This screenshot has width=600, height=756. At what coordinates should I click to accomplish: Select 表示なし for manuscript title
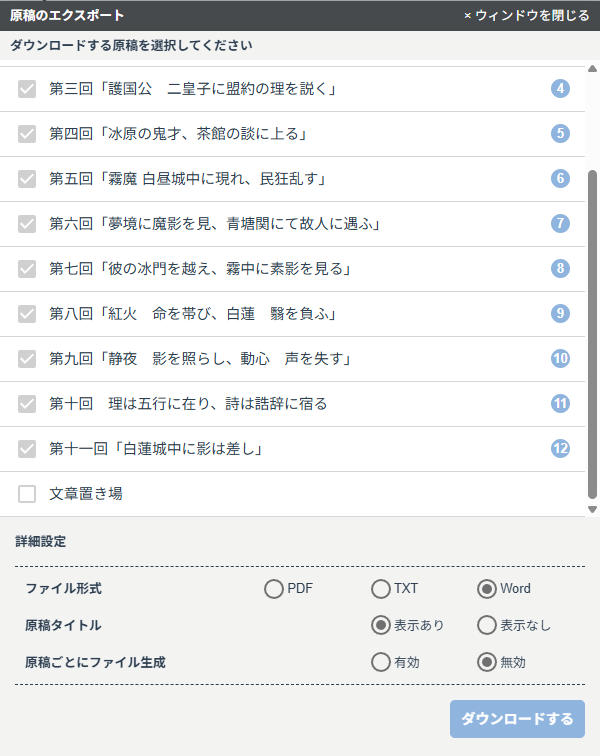(x=487, y=626)
